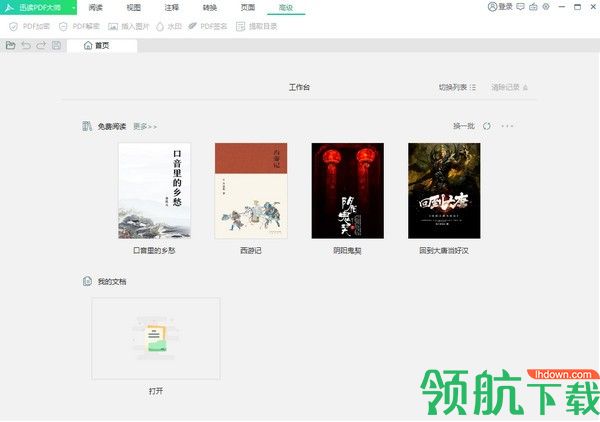Open the 口音里的乡愁 book cover
Screen dimensions: 600x422
click(x=154, y=191)
